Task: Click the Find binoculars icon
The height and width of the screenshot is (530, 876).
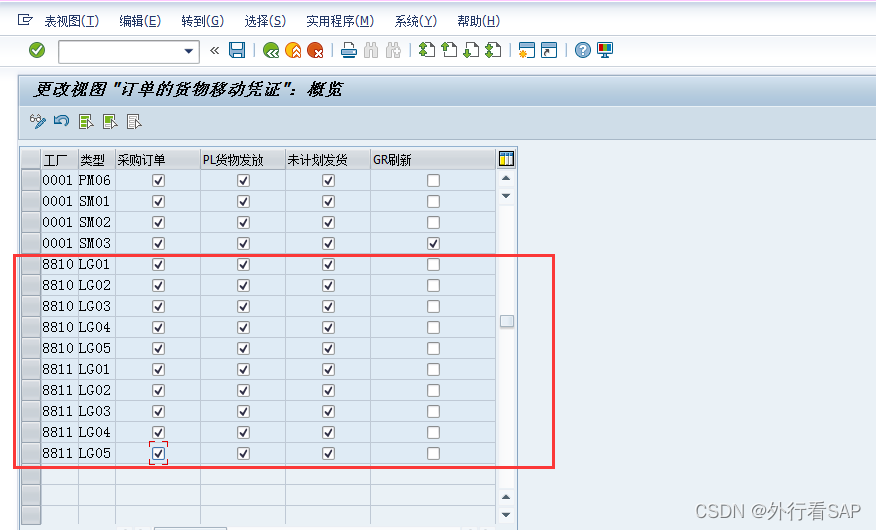Action: [x=371, y=50]
